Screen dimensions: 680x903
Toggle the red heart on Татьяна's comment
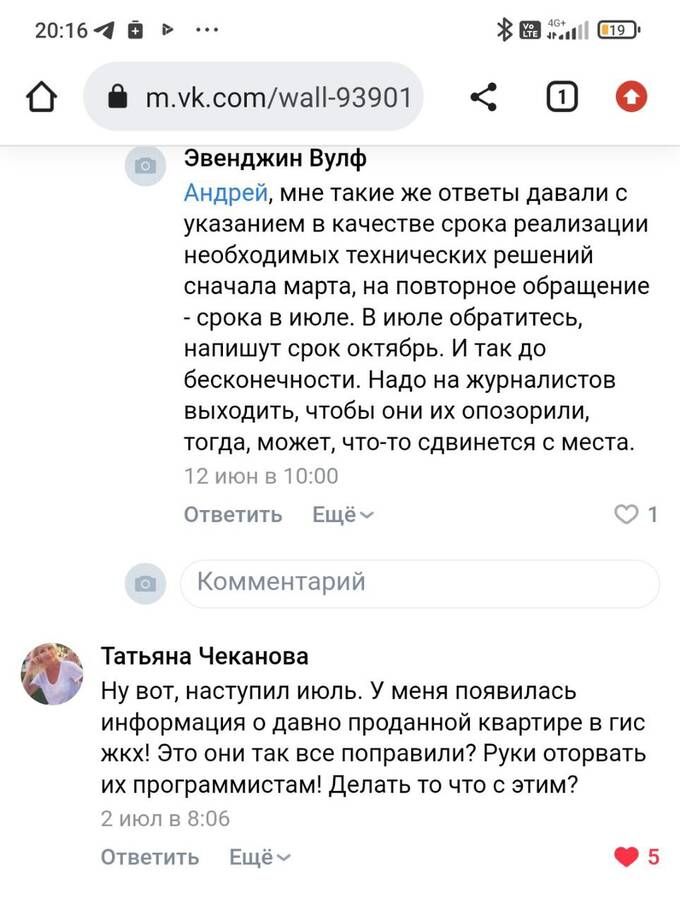626,857
